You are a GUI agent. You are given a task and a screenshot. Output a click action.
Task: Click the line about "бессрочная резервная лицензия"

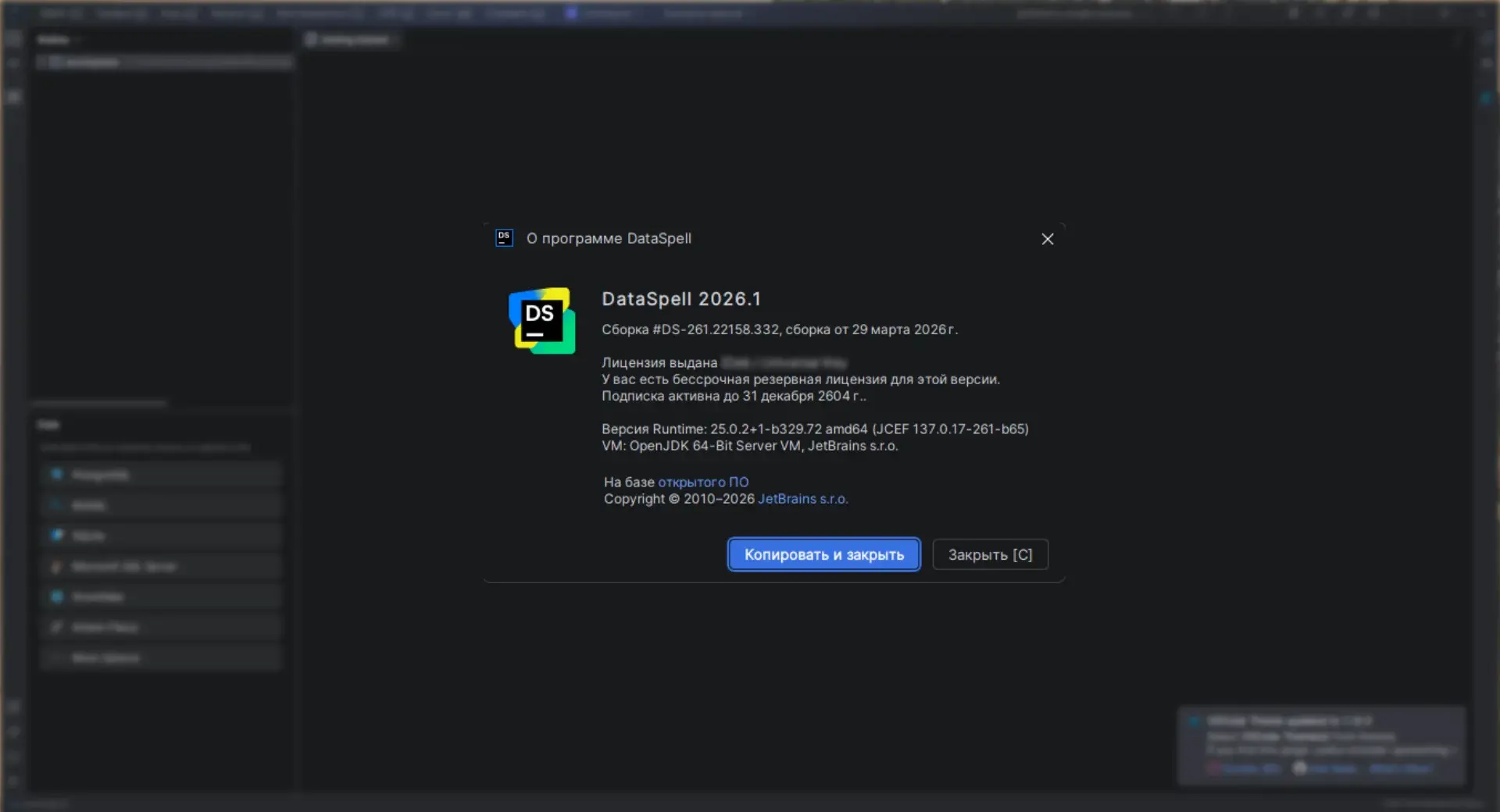click(x=801, y=379)
